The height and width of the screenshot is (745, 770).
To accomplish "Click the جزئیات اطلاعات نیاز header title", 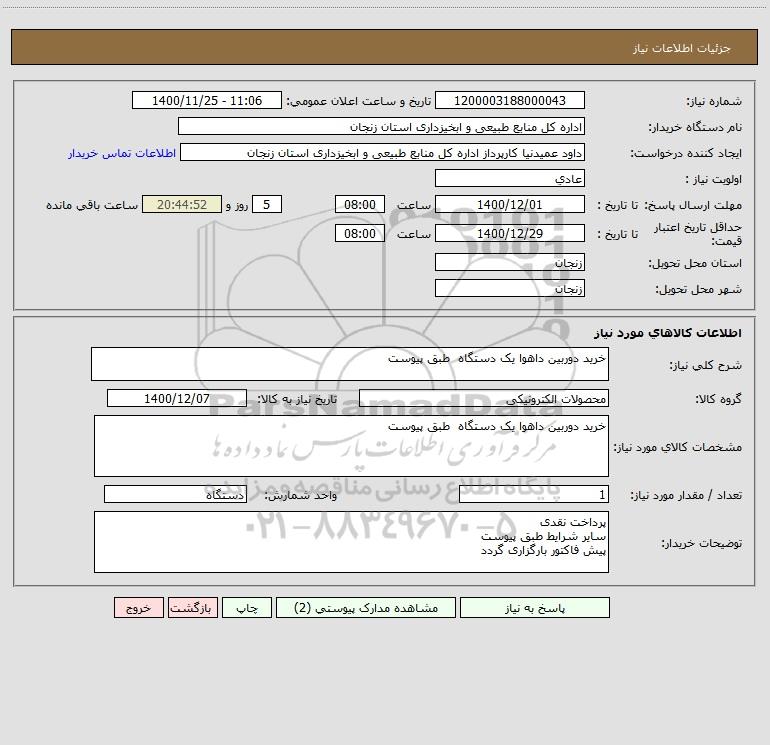I will click(x=681, y=48).
